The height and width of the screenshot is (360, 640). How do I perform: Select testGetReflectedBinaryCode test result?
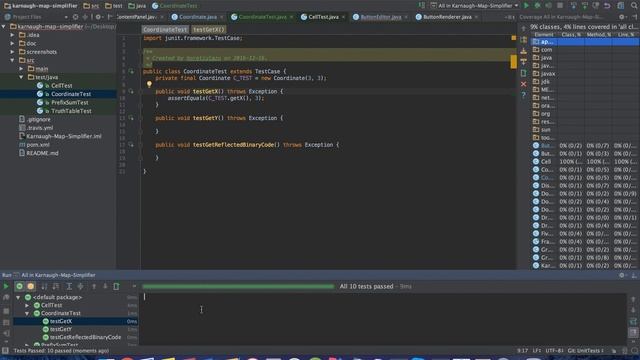(76, 337)
